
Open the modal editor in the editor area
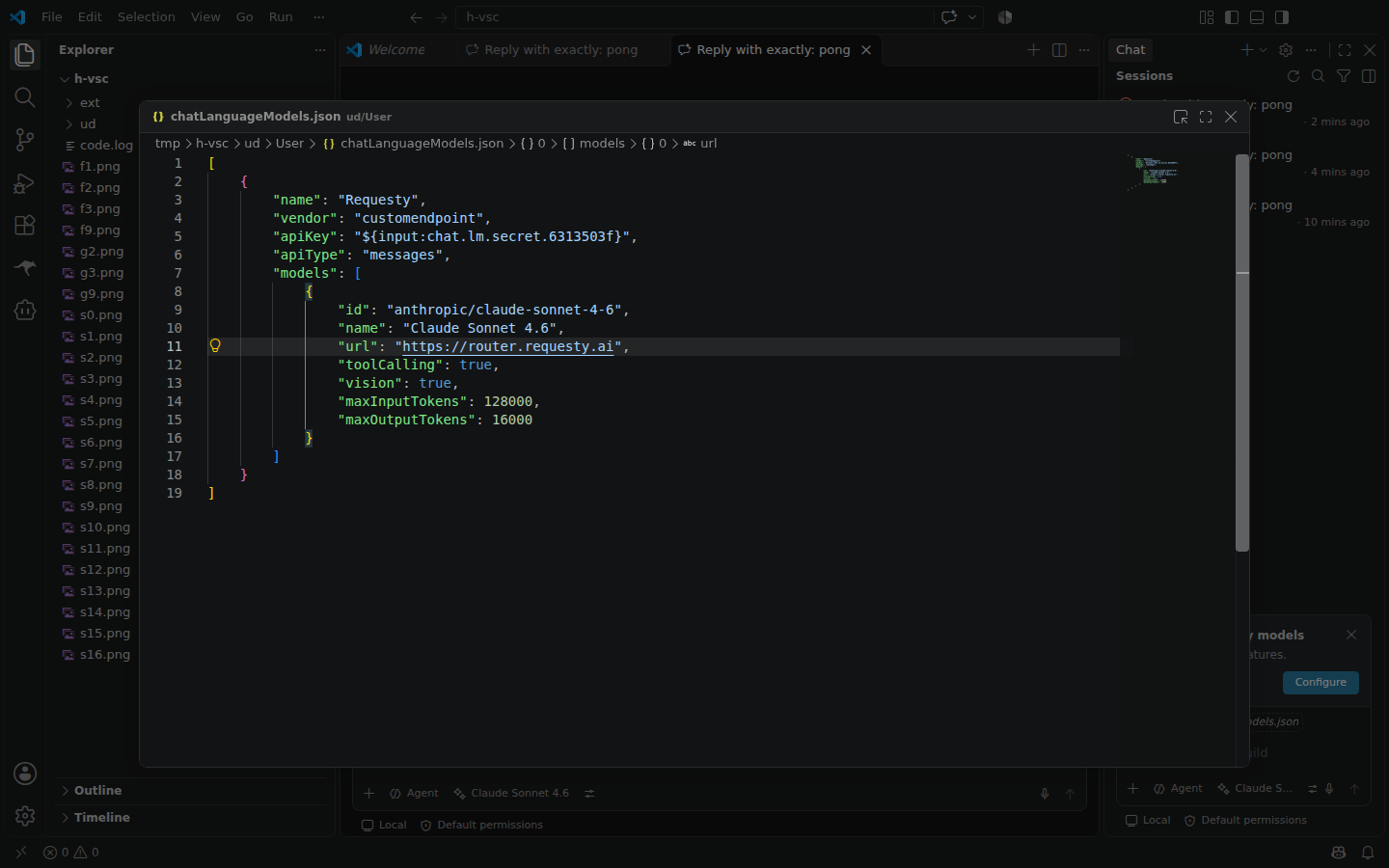click(x=1181, y=117)
